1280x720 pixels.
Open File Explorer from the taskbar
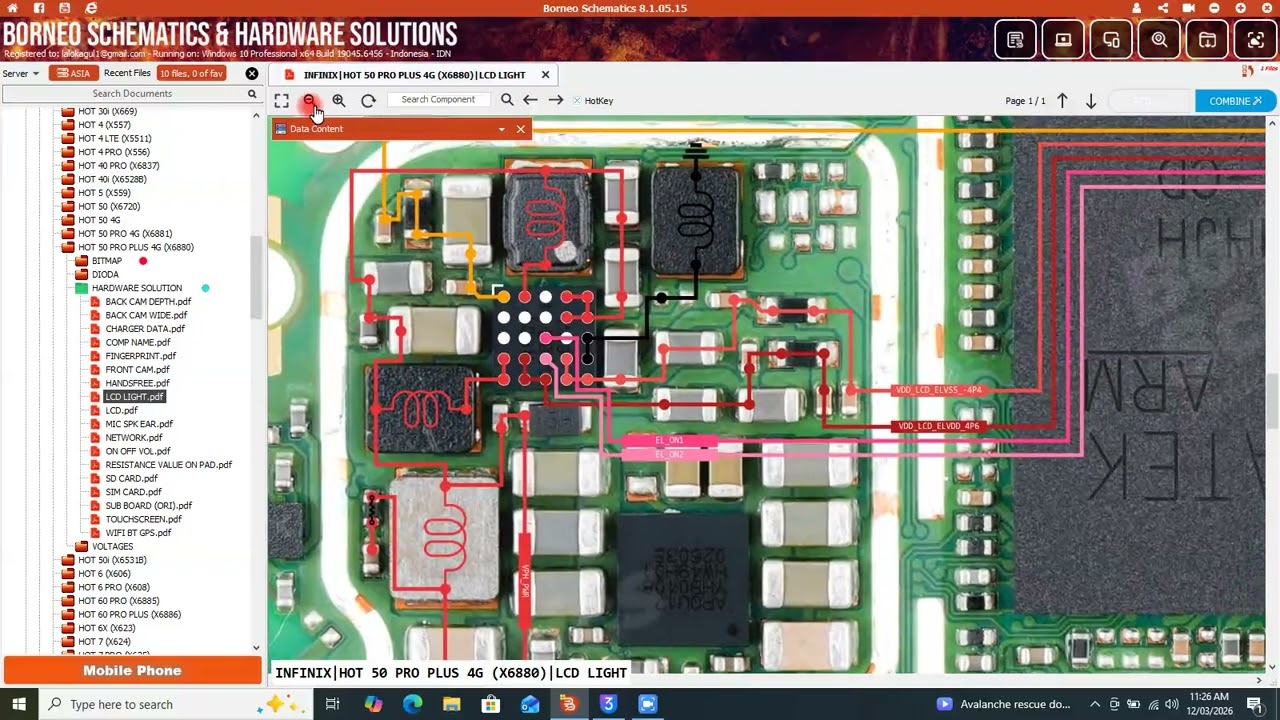[451, 704]
